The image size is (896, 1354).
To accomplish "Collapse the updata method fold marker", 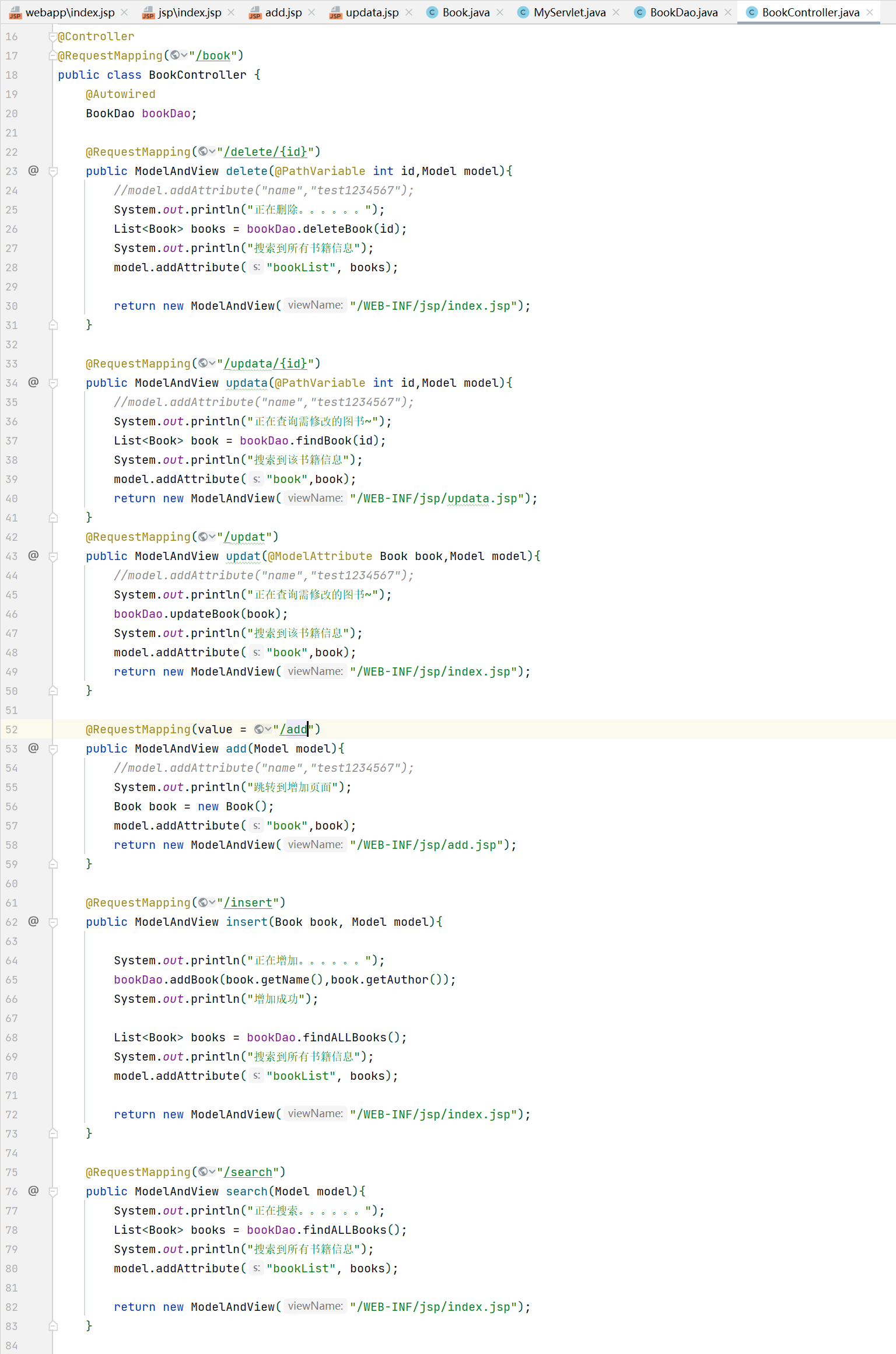I will pyautogui.click(x=53, y=383).
